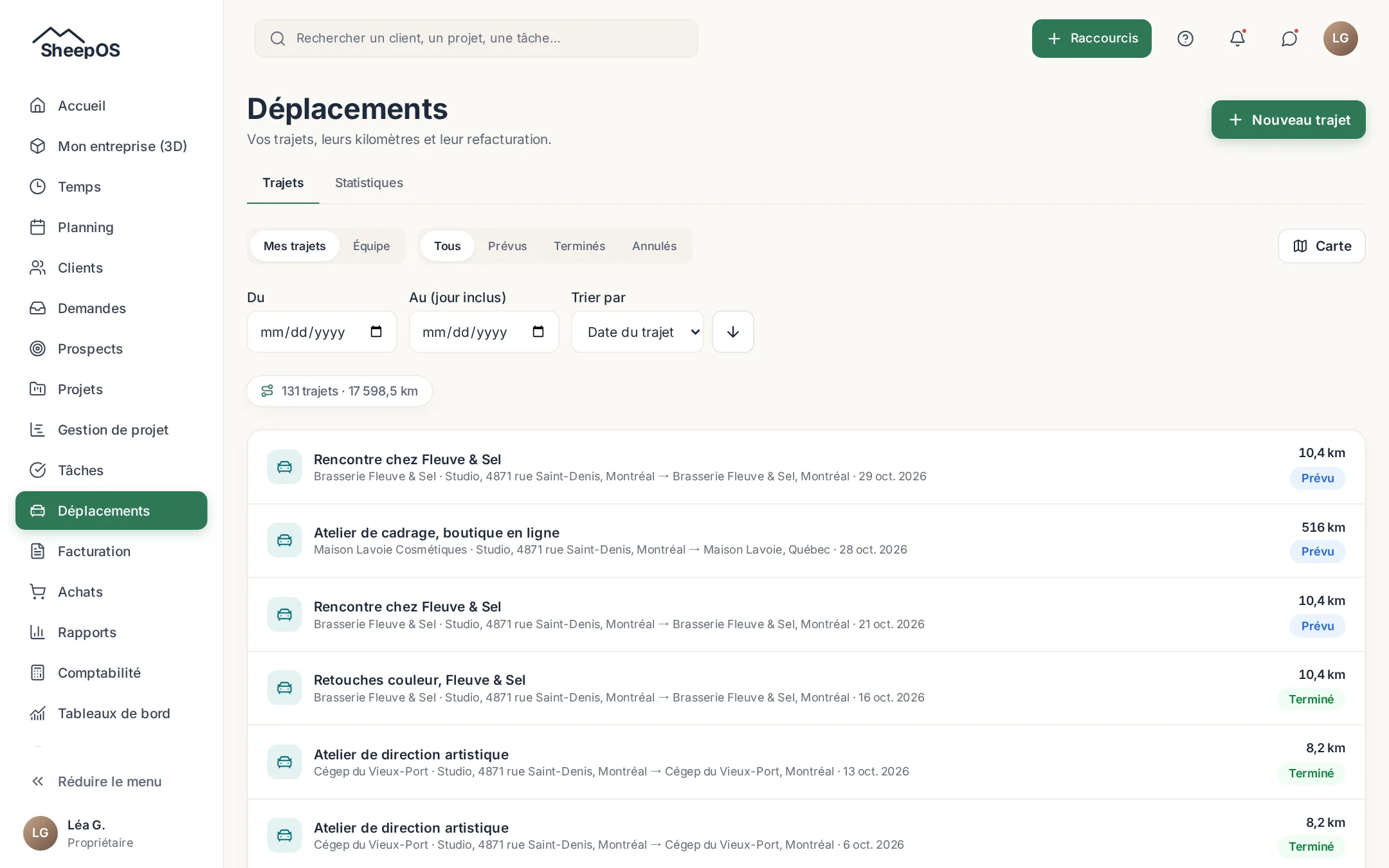Go to Accueil in sidebar
The image size is (1389, 868).
pos(111,105)
